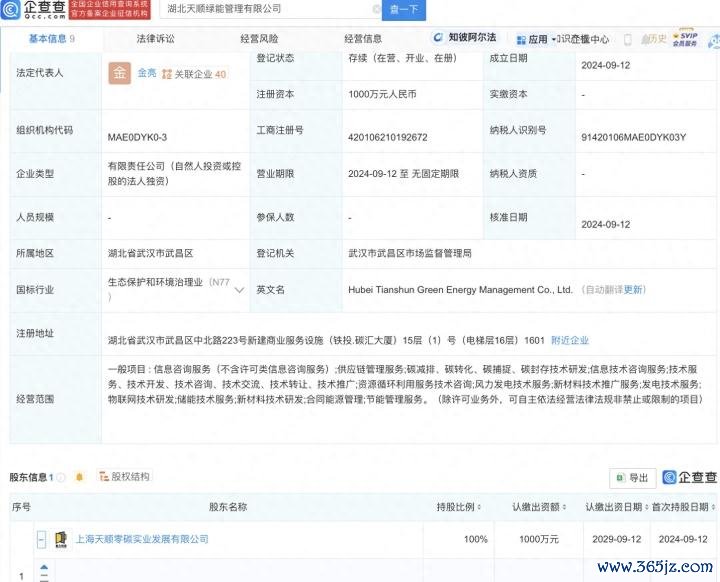Click the 2024-09-12 至 无固定期限 business term
This screenshot has width=720, height=582.
403,174
